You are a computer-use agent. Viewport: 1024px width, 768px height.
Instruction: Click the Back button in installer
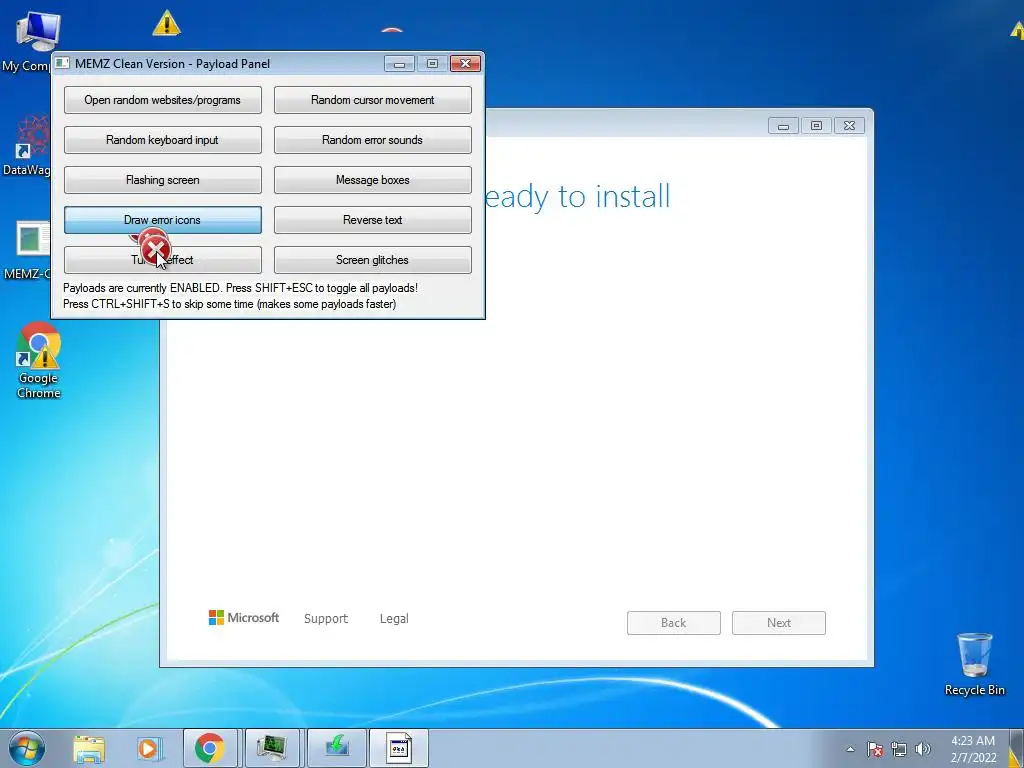coord(673,622)
